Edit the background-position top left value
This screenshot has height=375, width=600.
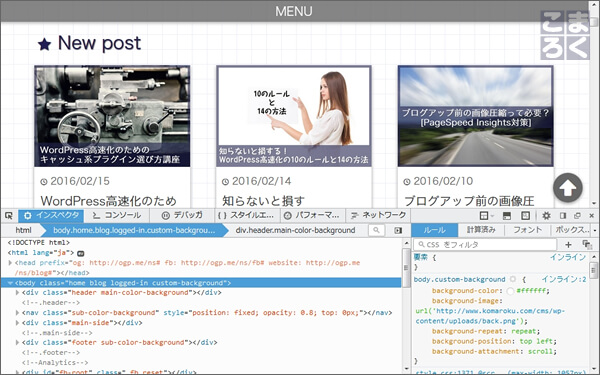pyautogui.click(x=536, y=341)
